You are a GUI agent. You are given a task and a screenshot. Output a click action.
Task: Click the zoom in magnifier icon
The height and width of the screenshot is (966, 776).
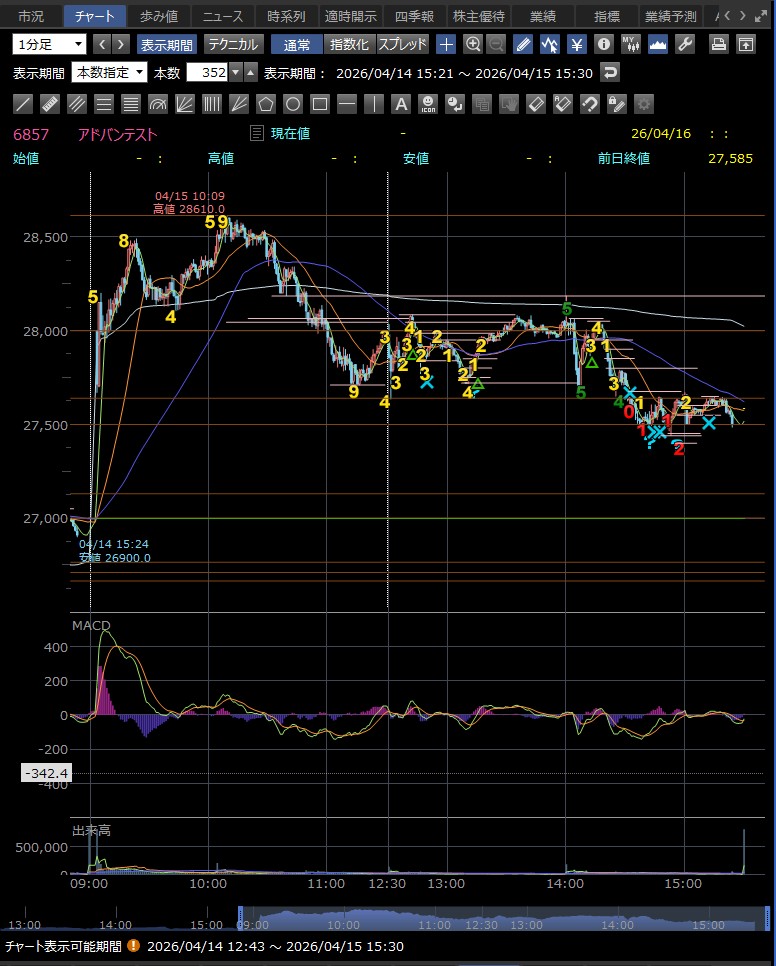pos(473,44)
